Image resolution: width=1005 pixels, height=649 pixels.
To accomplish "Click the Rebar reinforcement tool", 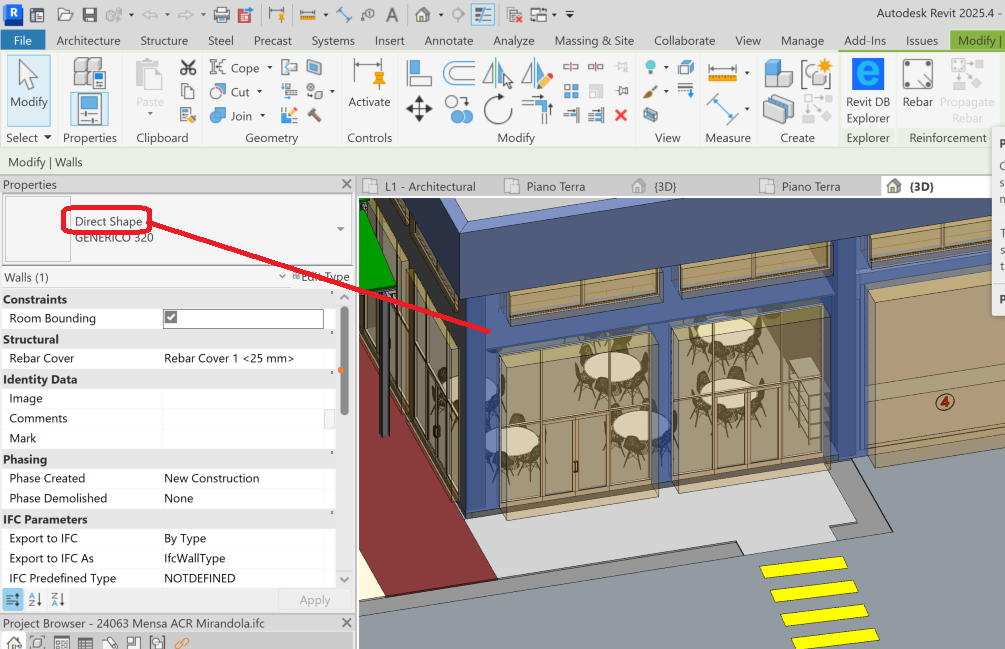I will [x=917, y=84].
